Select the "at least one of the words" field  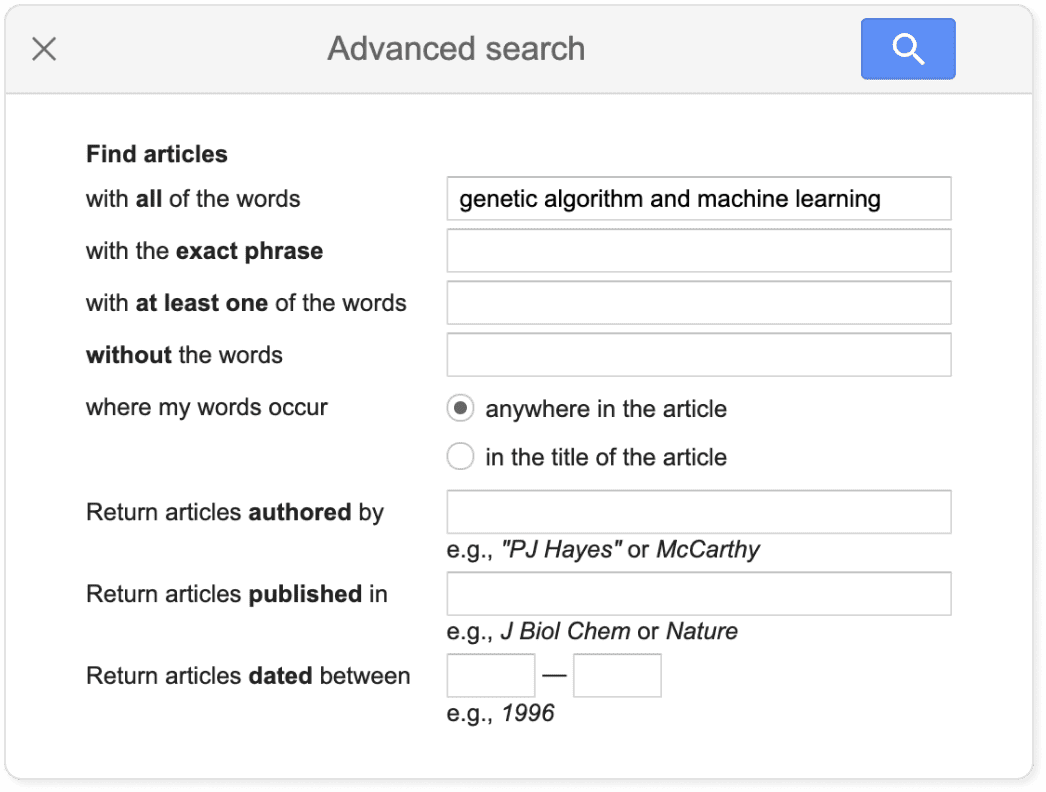click(x=698, y=302)
